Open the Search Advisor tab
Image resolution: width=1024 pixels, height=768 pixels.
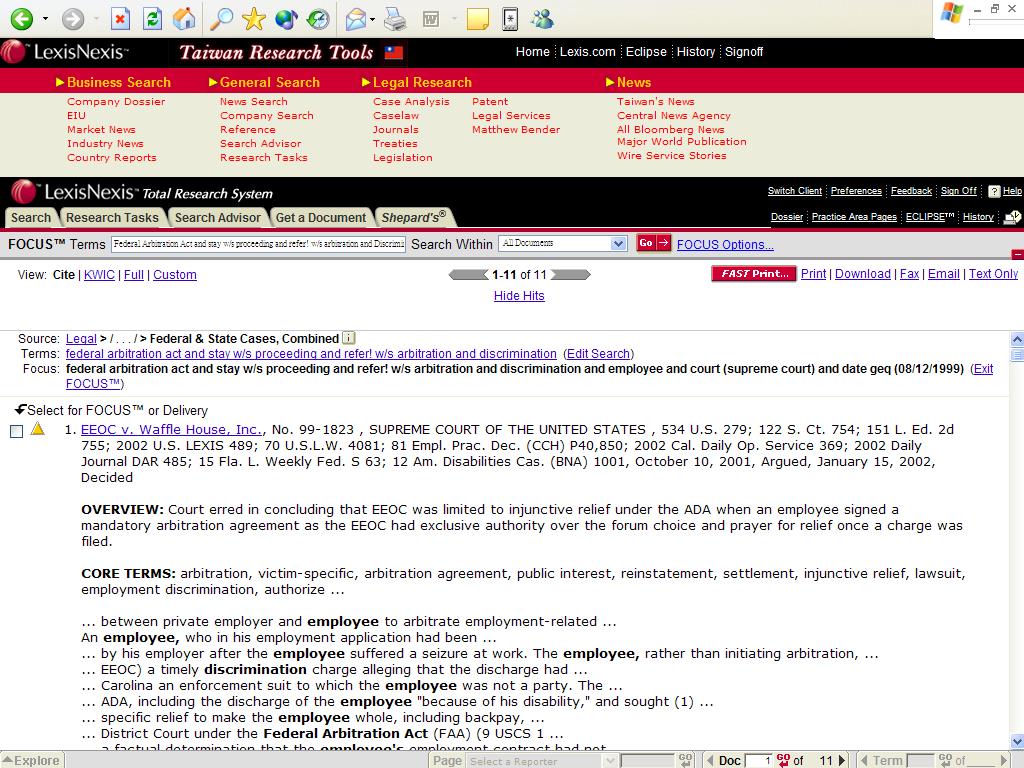pyautogui.click(x=217, y=217)
